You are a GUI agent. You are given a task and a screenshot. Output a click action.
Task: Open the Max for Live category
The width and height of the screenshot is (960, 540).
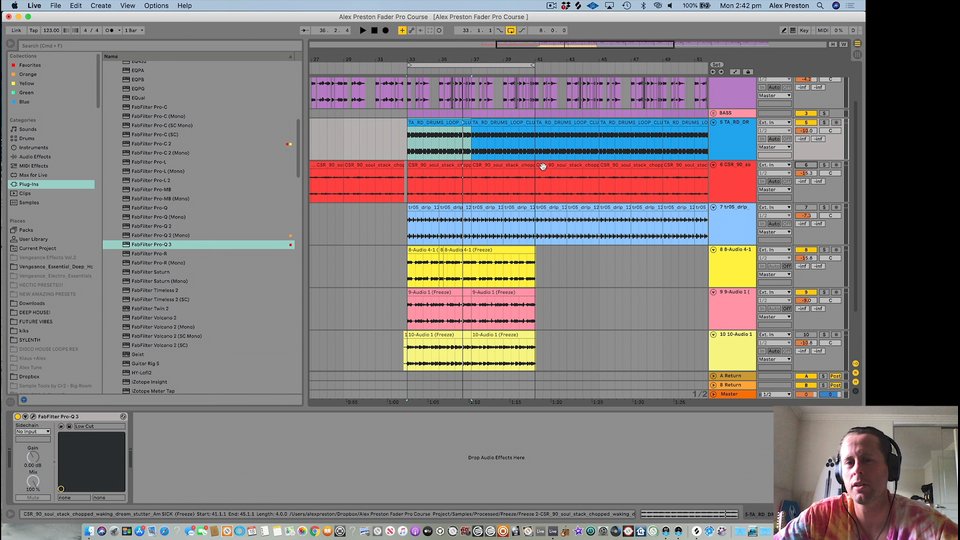pos(32,175)
